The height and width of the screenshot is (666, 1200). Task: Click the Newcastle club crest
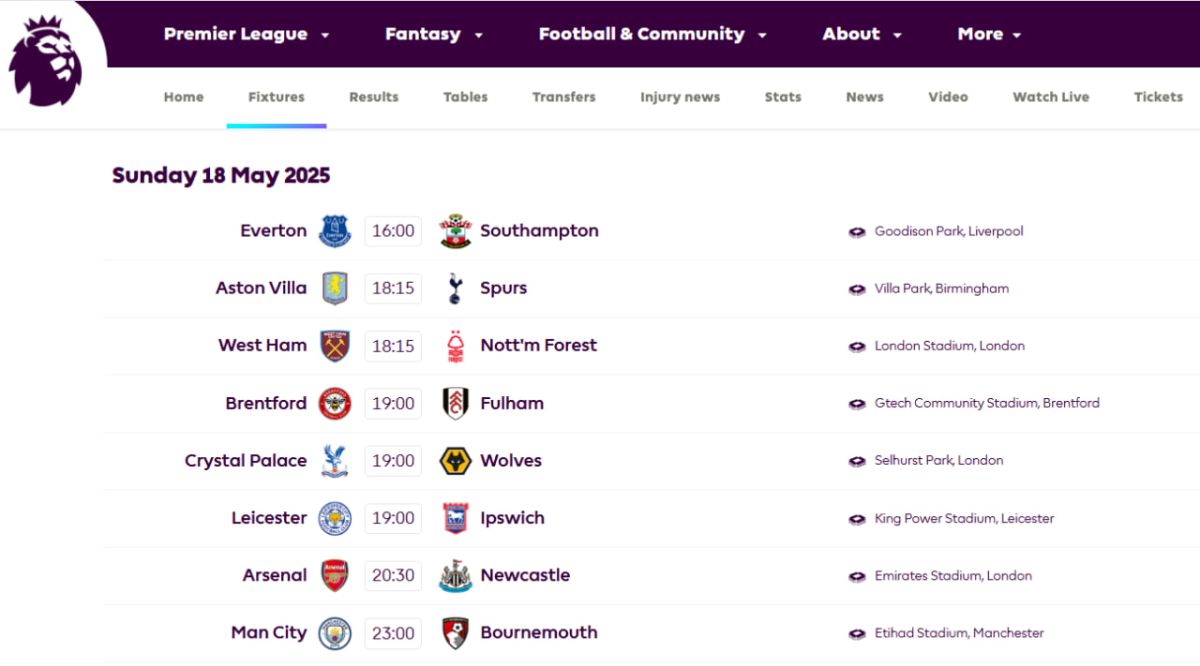pyautogui.click(x=455, y=576)
